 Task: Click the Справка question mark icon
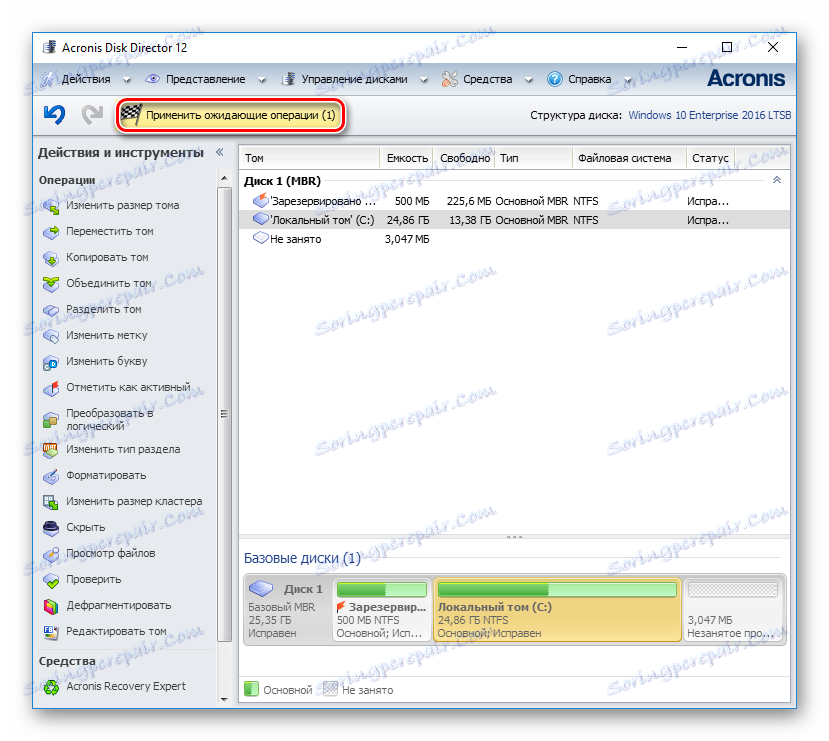pyautogui.click(x=555, y=79)
